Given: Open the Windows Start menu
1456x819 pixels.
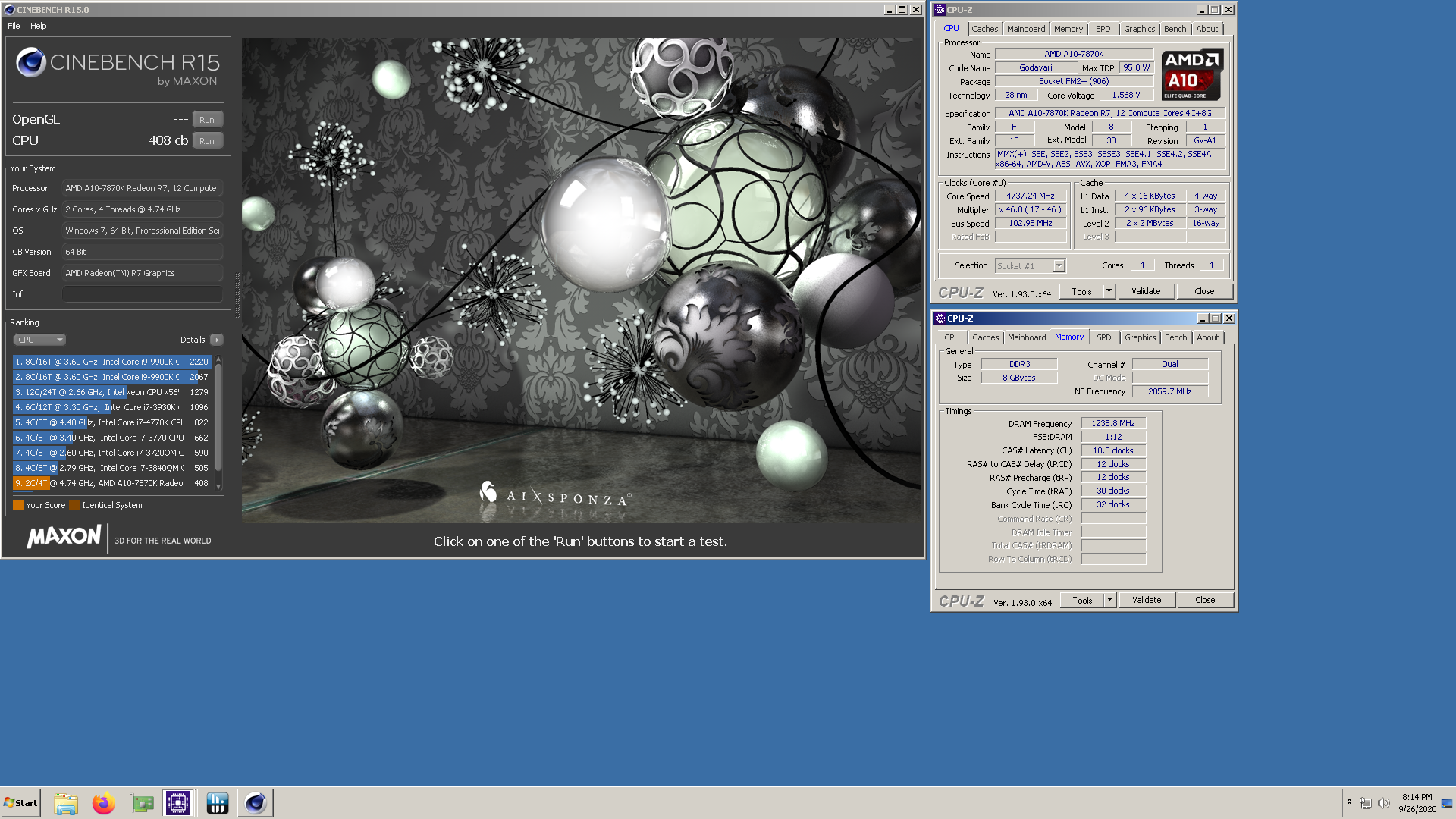Looking at the screenshot, I should (x=20, y=803).
